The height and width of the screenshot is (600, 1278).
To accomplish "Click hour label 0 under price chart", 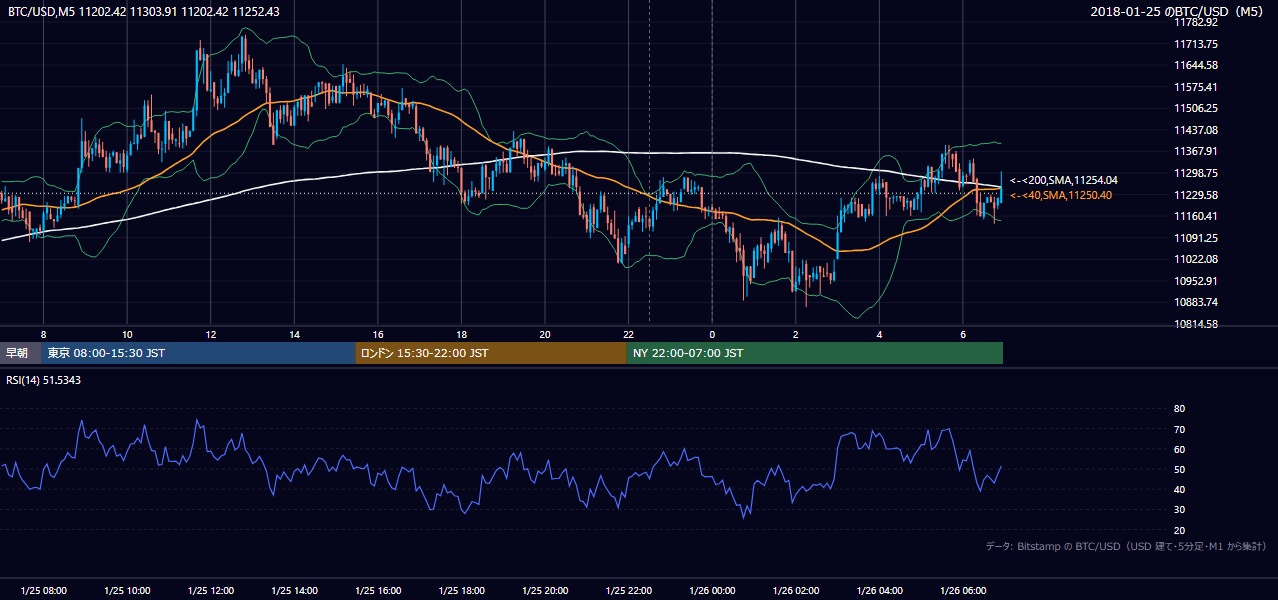I will (712, 334).
